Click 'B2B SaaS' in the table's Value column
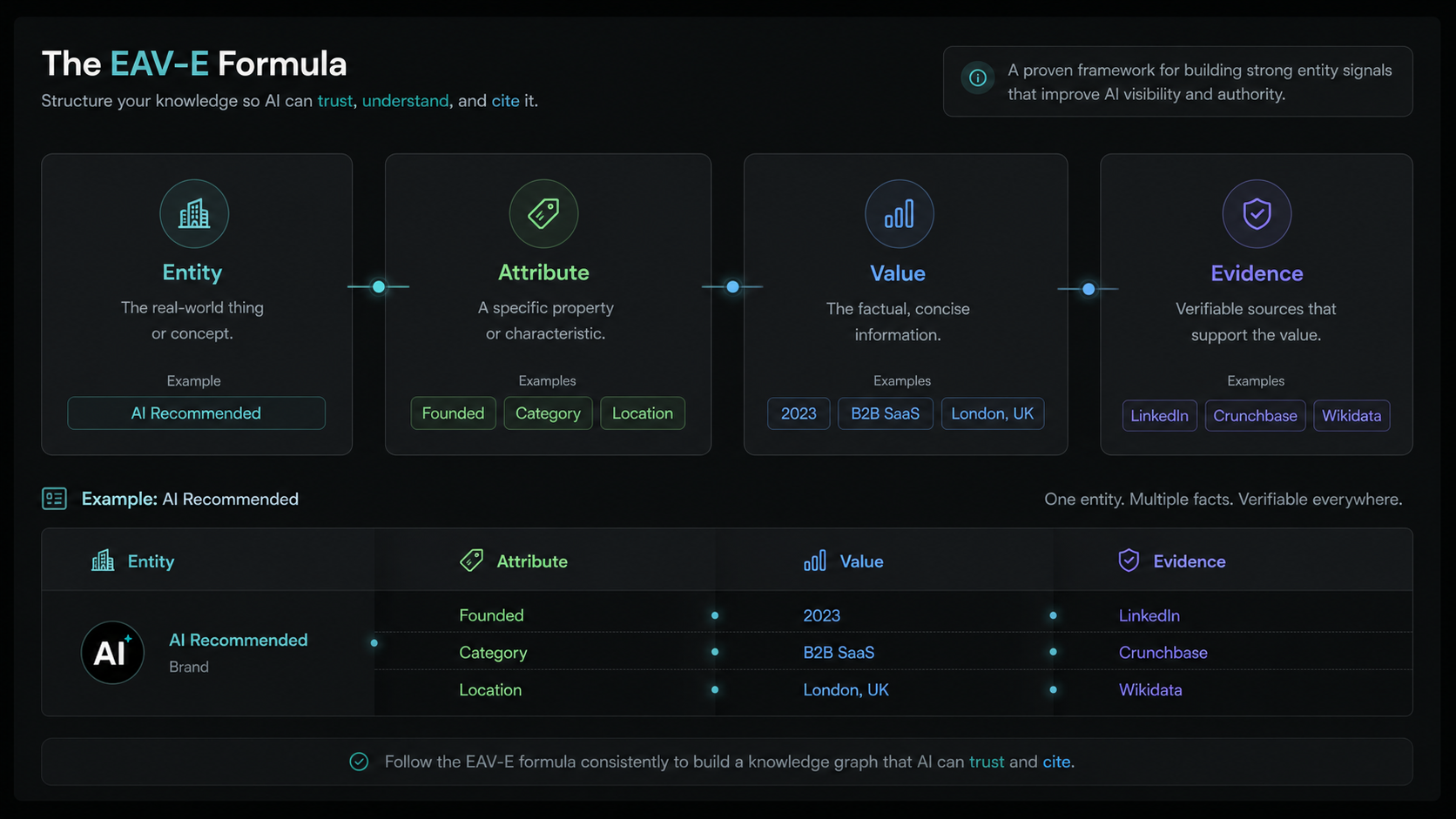Image resolution: width=1456 pixels, height=819 pixels. coord(839,652)
